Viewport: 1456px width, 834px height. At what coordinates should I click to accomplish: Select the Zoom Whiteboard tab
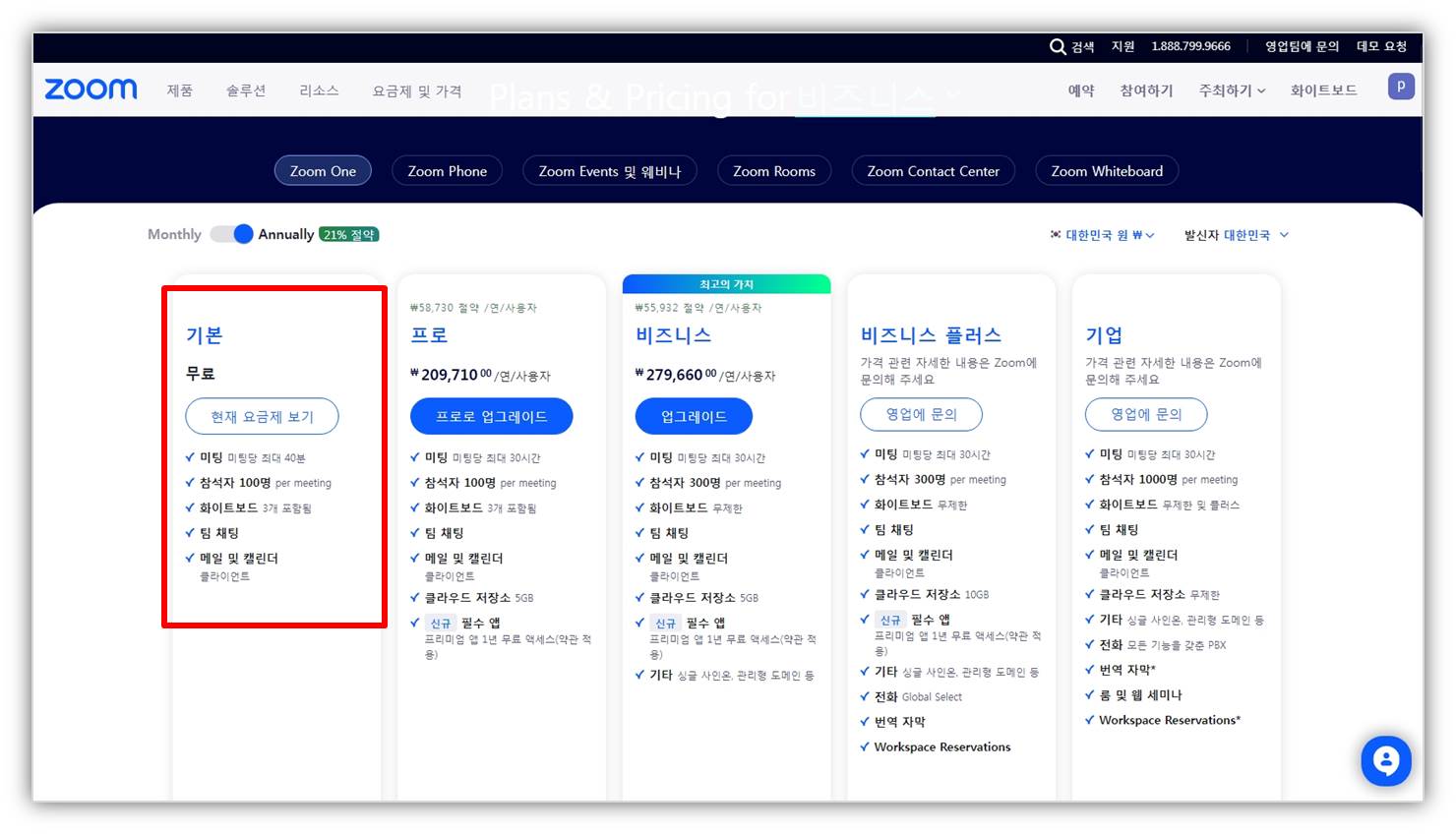tap(1107, 171)
